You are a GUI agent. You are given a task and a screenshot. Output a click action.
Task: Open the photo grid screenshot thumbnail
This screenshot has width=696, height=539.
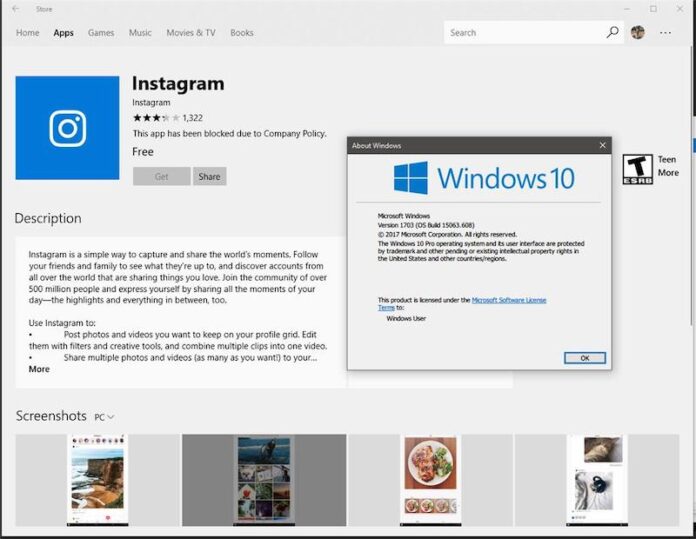264,480
